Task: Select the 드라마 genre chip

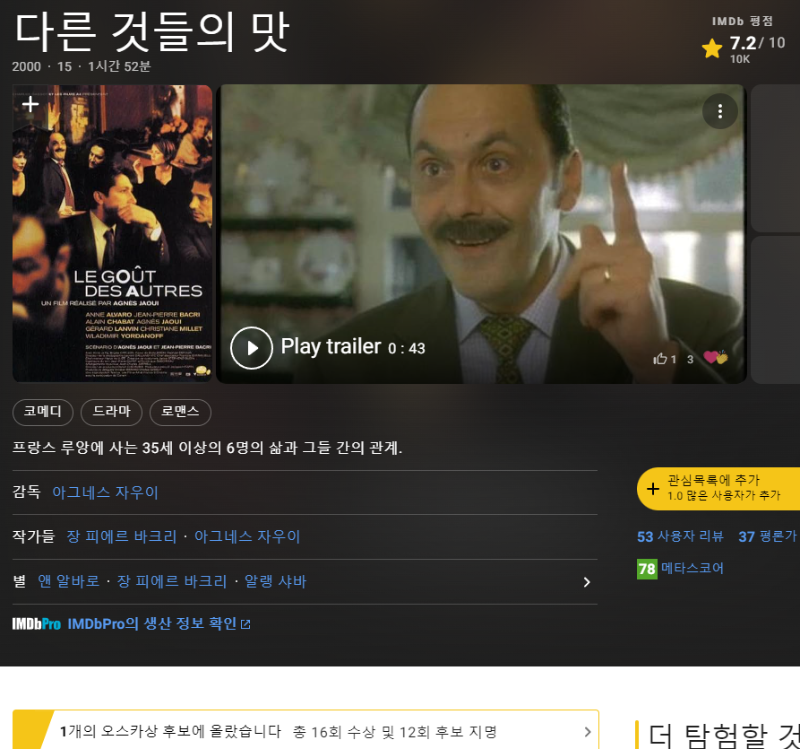Action: pyautogui.click(x=112, y=411)
